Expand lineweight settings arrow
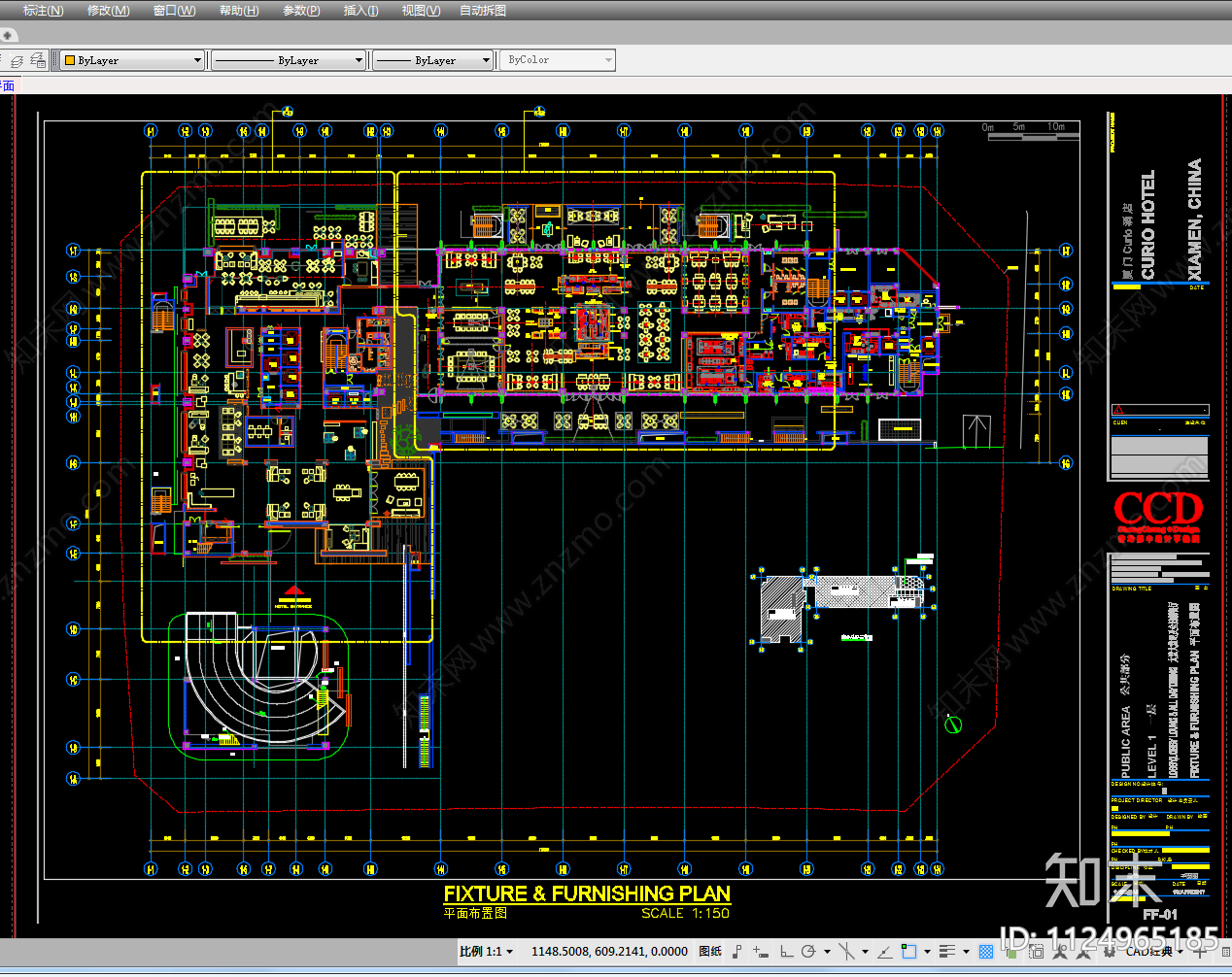 (x=966, y=952)
